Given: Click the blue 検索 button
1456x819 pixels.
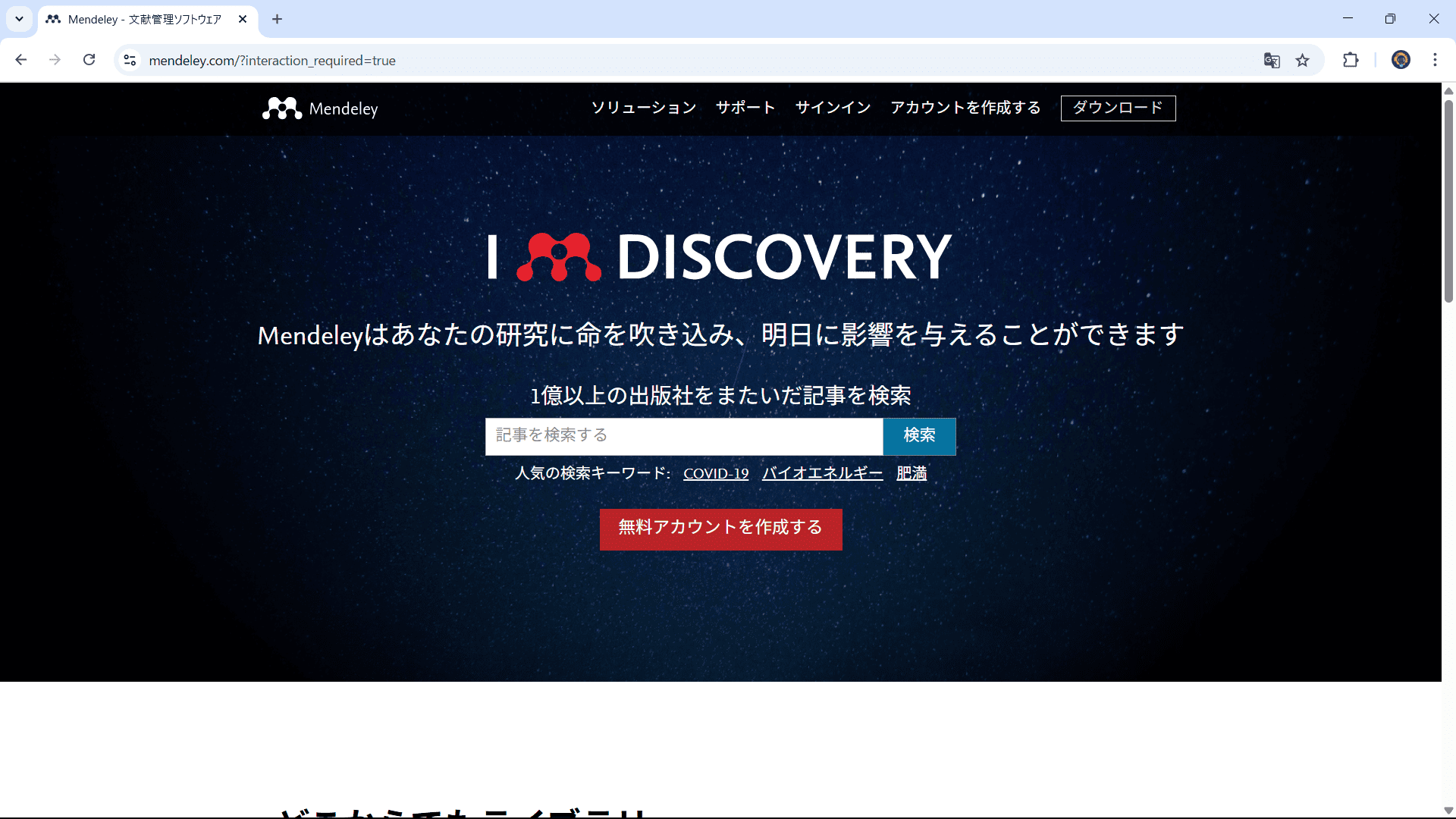Looking at the screenshot, I should click(919, 436).
